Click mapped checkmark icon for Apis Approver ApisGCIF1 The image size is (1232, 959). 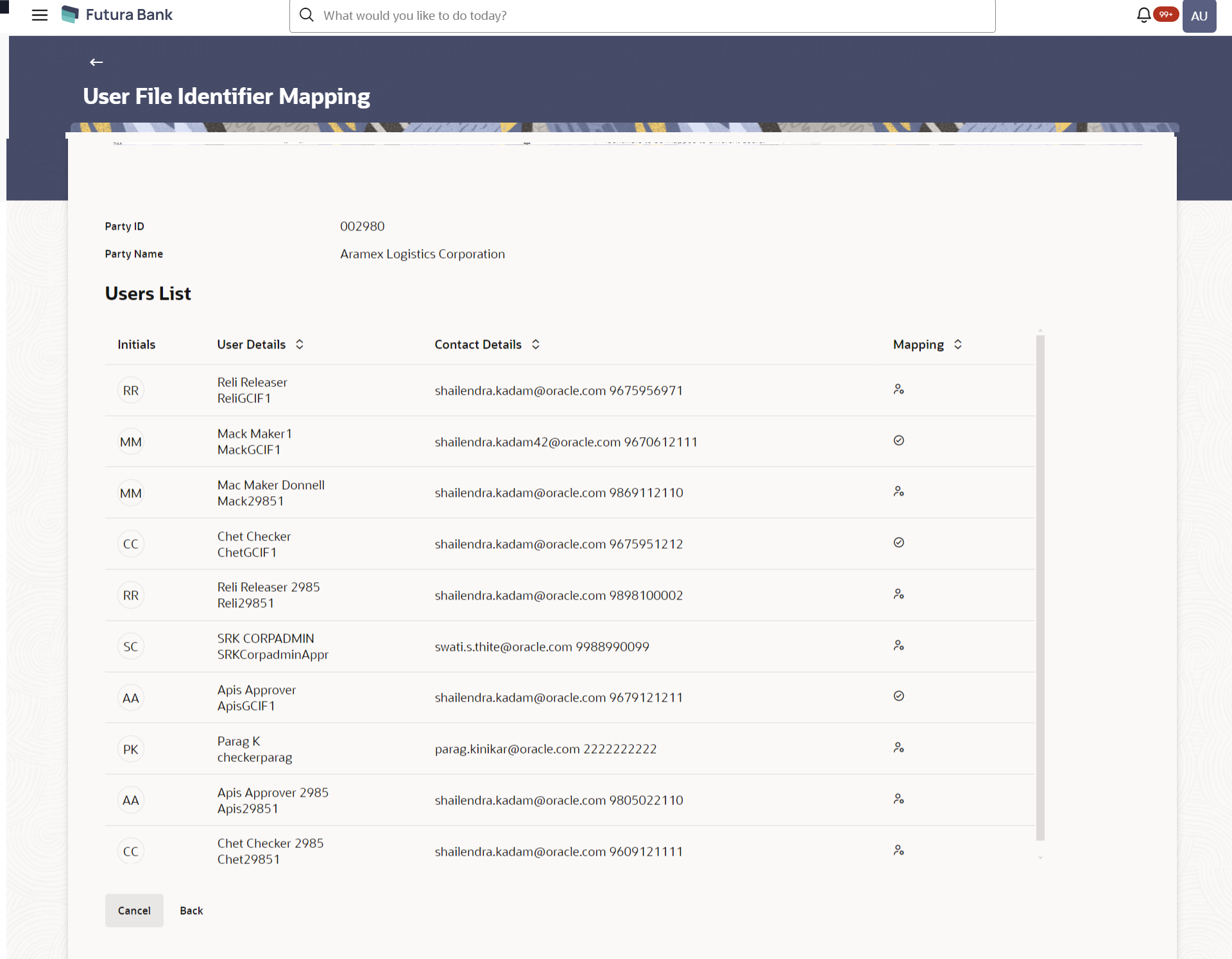[898, 696]
